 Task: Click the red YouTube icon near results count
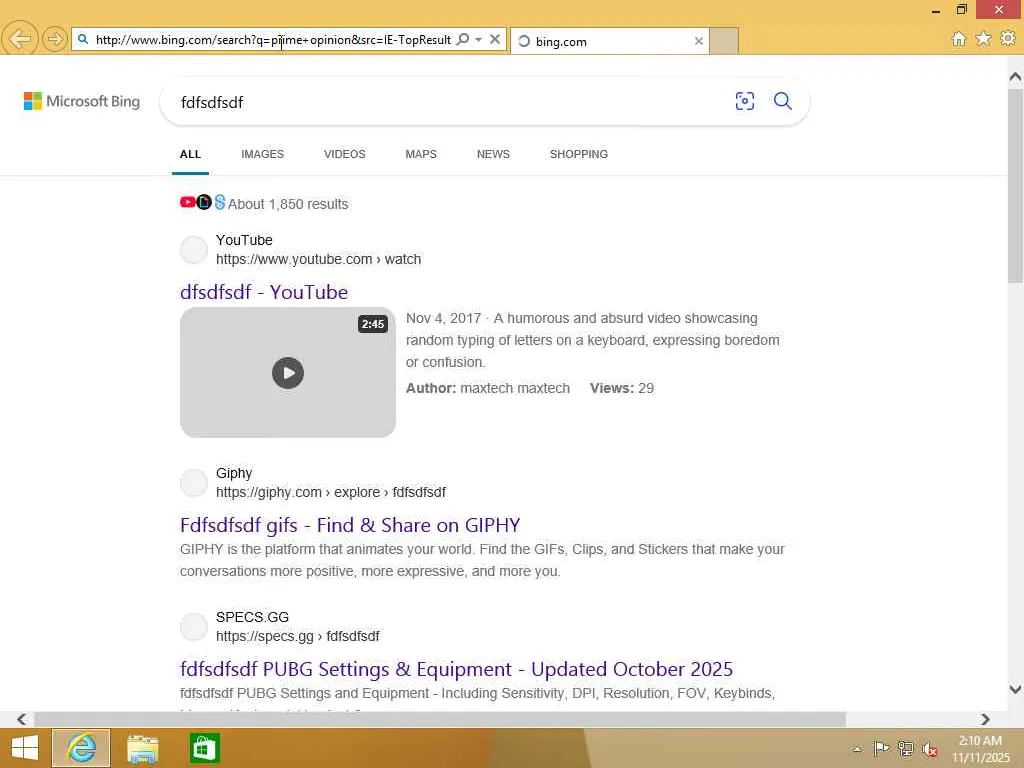point(187,202)
